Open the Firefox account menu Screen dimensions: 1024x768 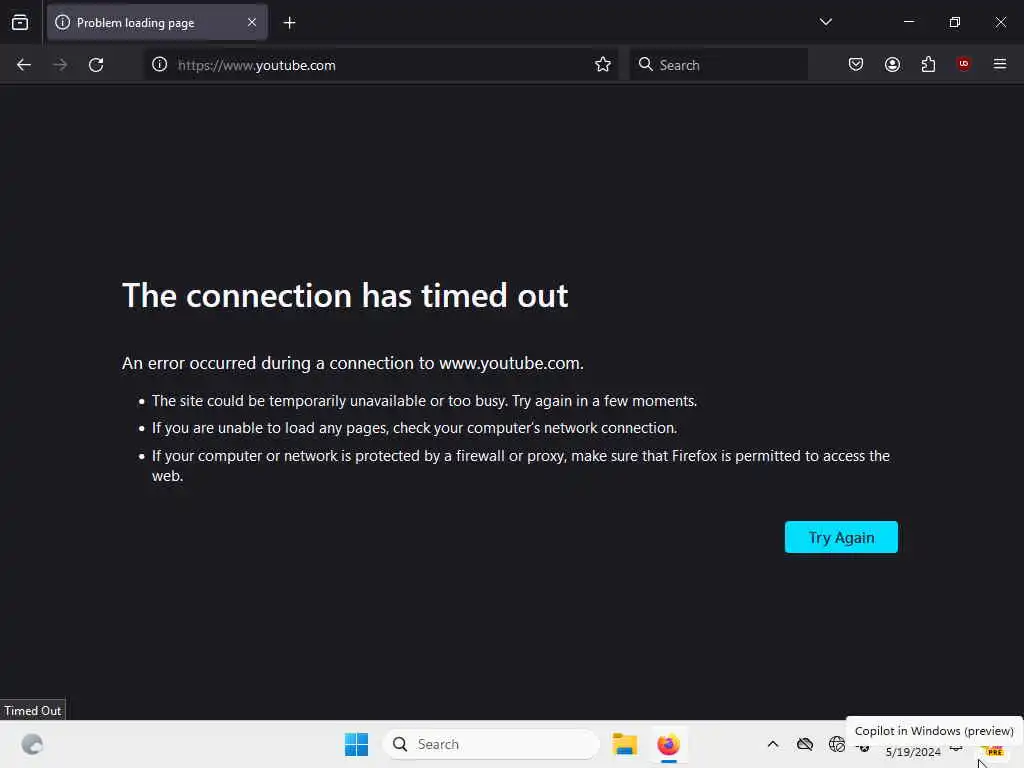click(892, 65)
